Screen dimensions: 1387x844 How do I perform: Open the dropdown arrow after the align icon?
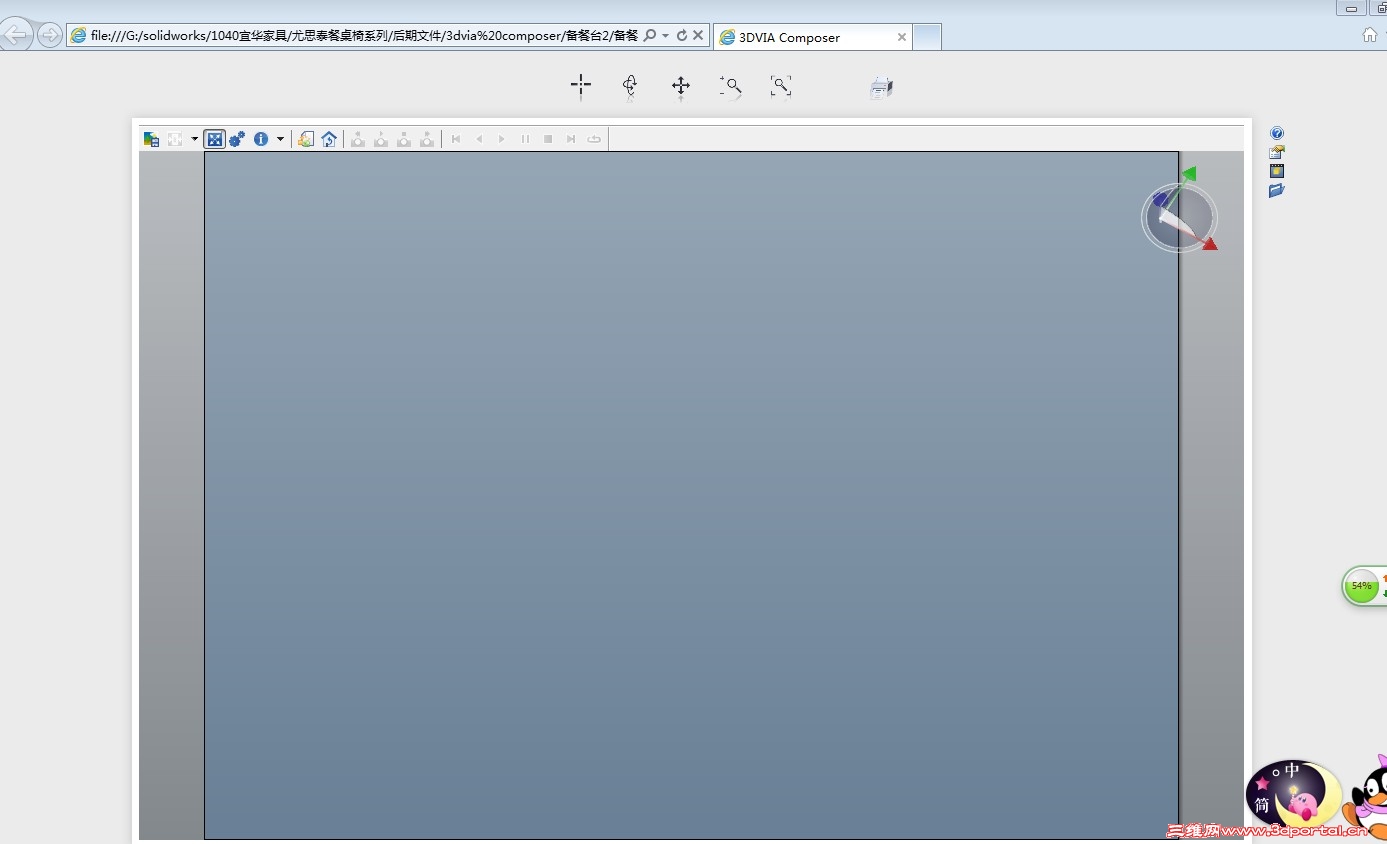[x=194, y=139]
